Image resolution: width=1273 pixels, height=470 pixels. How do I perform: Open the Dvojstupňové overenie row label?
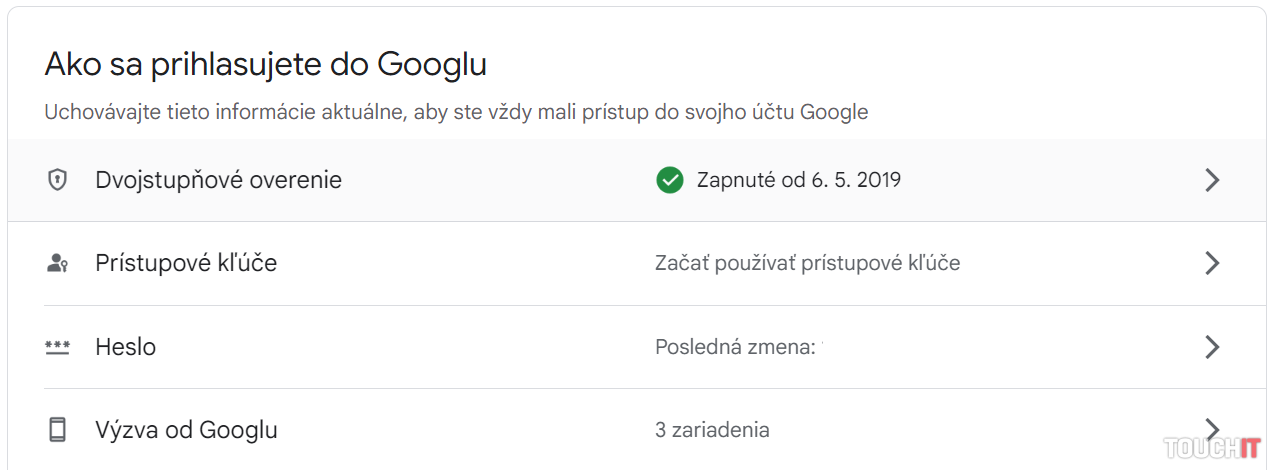(218, 180)
